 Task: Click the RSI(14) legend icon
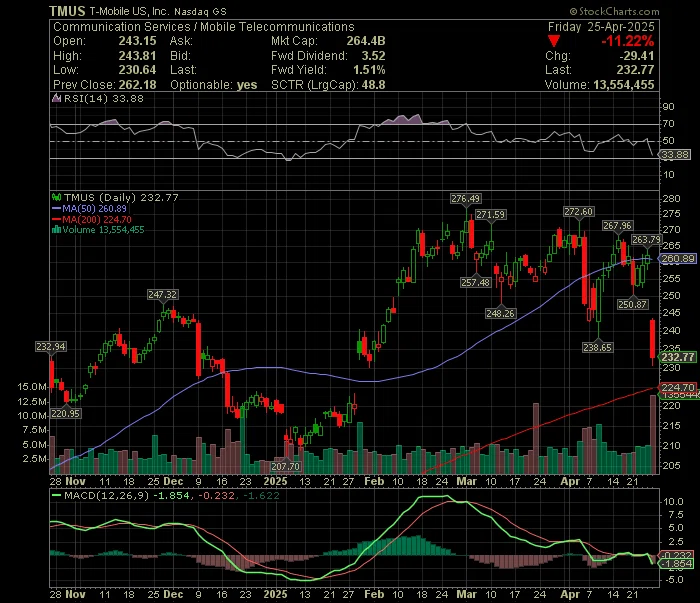(56, 98)
